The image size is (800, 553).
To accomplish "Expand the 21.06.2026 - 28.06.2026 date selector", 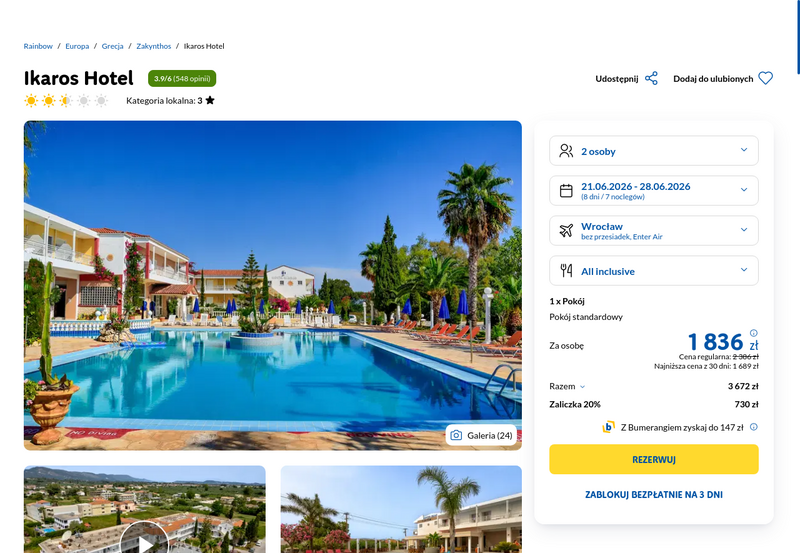I will tap(654, 191).
